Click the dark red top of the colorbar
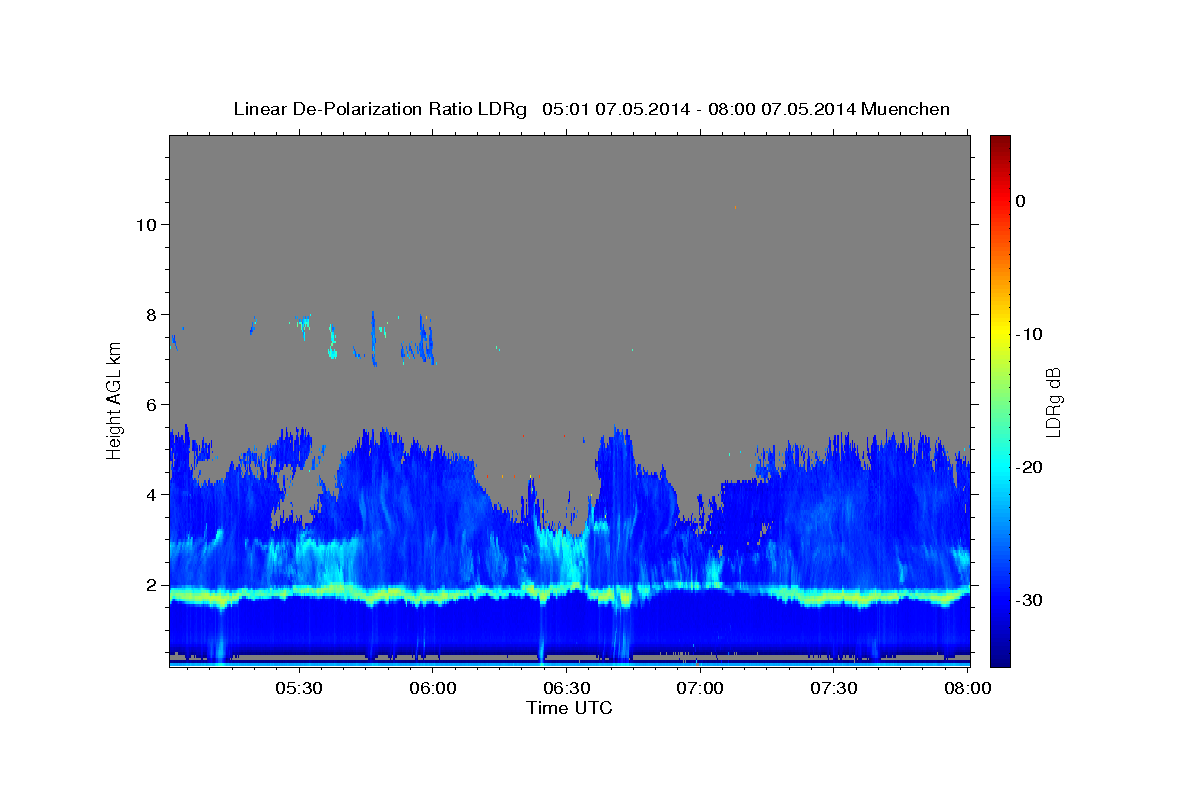Viewport: 1200px width, 800px height. point(1000,142)
